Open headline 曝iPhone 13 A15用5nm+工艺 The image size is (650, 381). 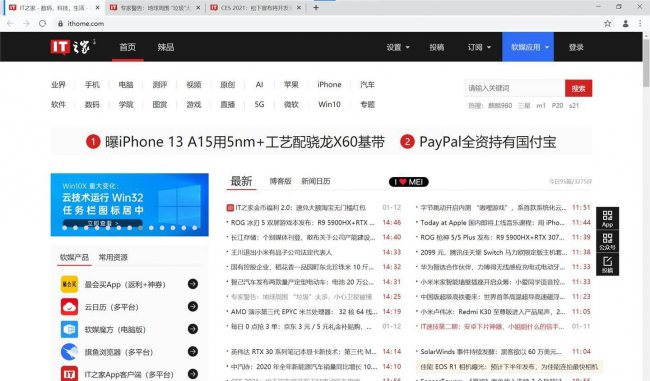pyautogui.click(x=245, y=142)
